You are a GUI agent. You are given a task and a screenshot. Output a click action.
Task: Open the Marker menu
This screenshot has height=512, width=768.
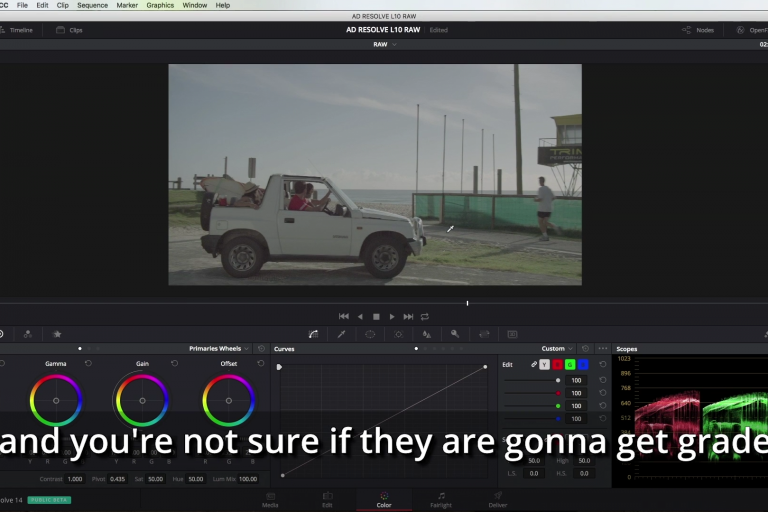[x=127, y=5]
